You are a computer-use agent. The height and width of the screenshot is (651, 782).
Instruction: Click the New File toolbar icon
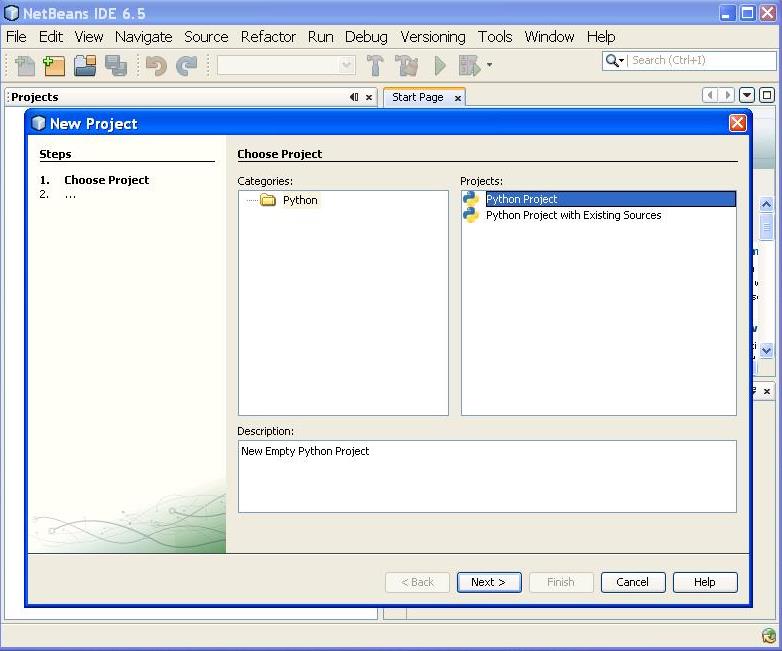[x=24, y=65]
